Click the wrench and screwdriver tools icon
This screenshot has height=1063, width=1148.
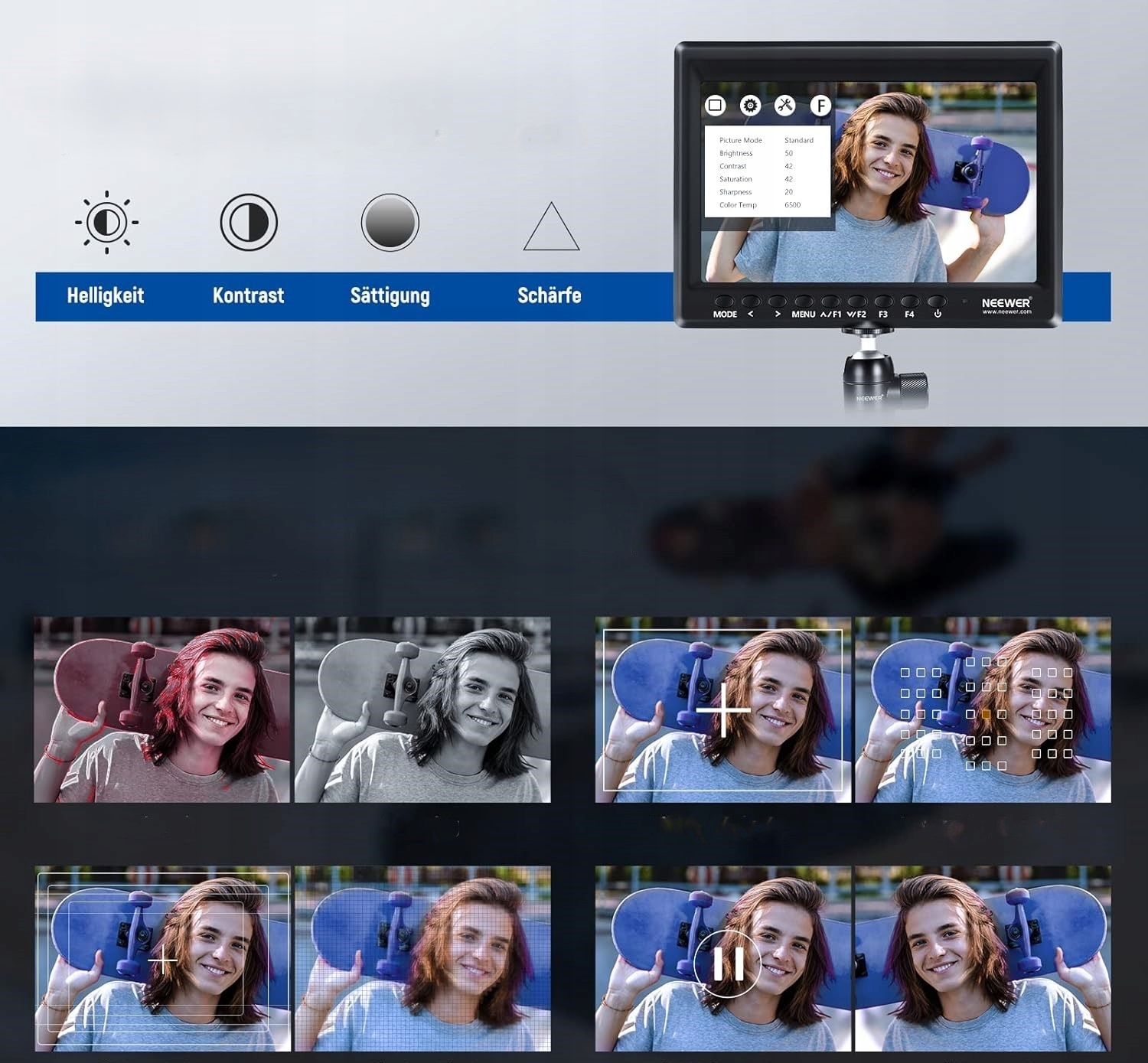[784, 106]
